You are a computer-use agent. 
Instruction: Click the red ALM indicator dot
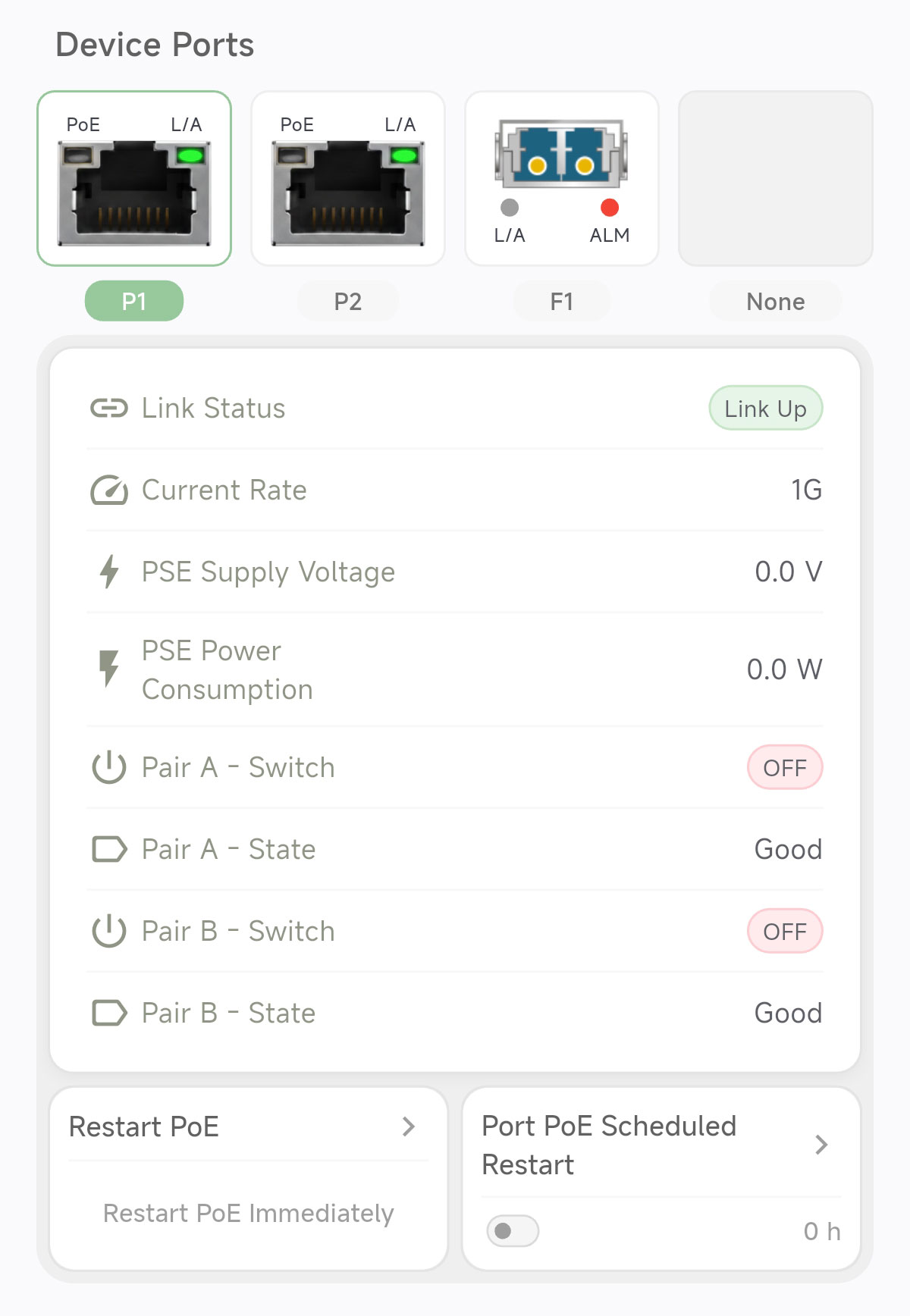610,208
